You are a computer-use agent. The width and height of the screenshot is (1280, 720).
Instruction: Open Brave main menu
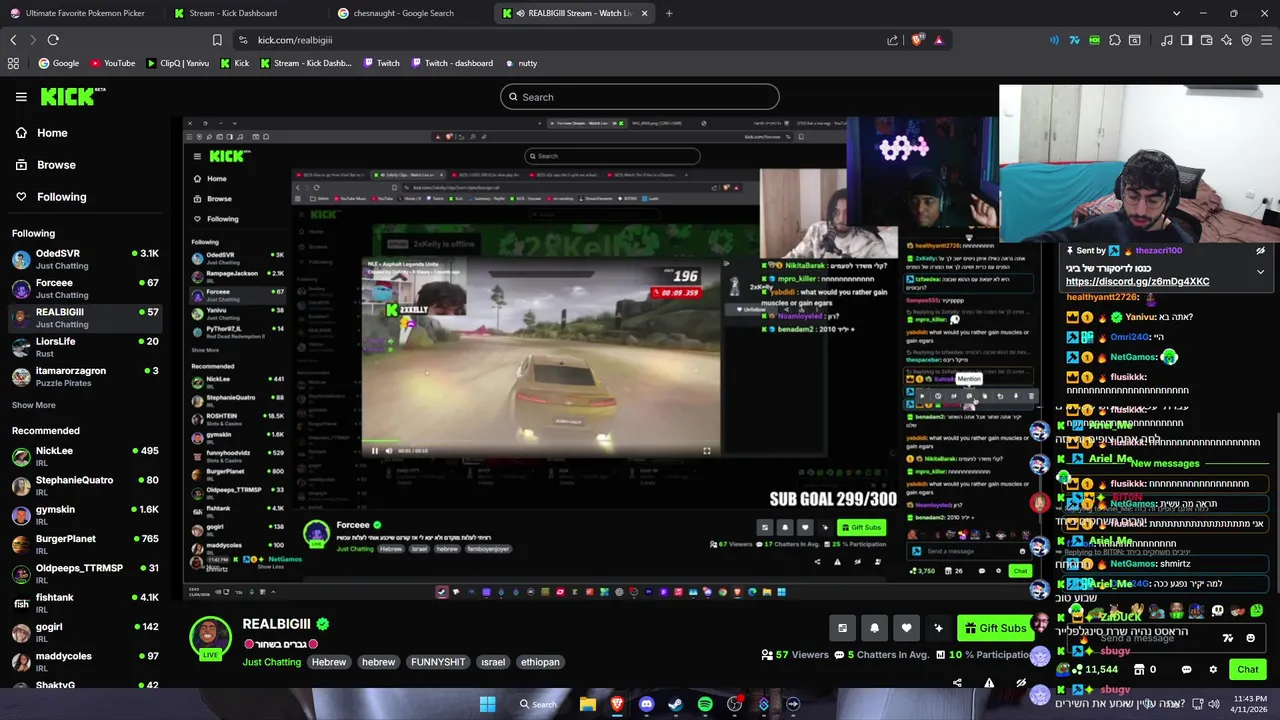[1267, 40]
